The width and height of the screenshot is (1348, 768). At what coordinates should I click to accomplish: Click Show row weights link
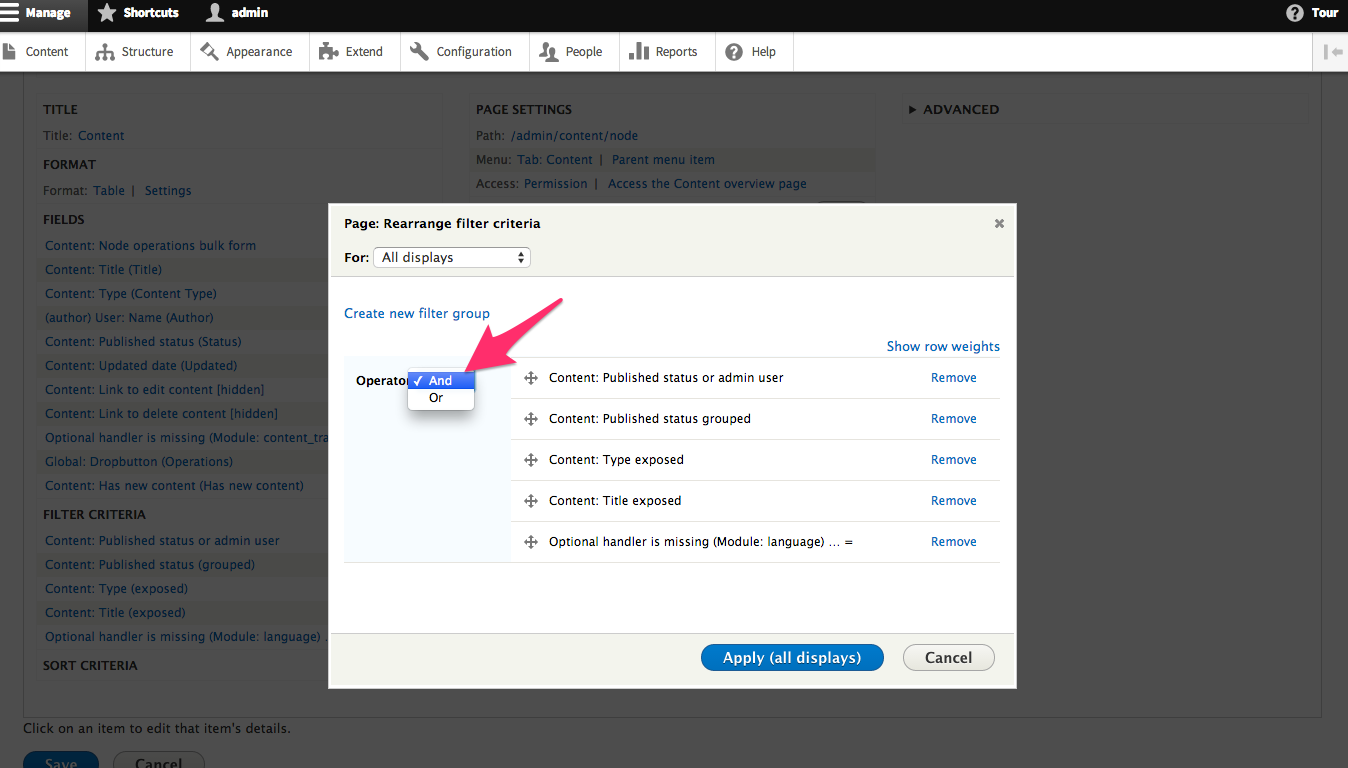[943, 346]
